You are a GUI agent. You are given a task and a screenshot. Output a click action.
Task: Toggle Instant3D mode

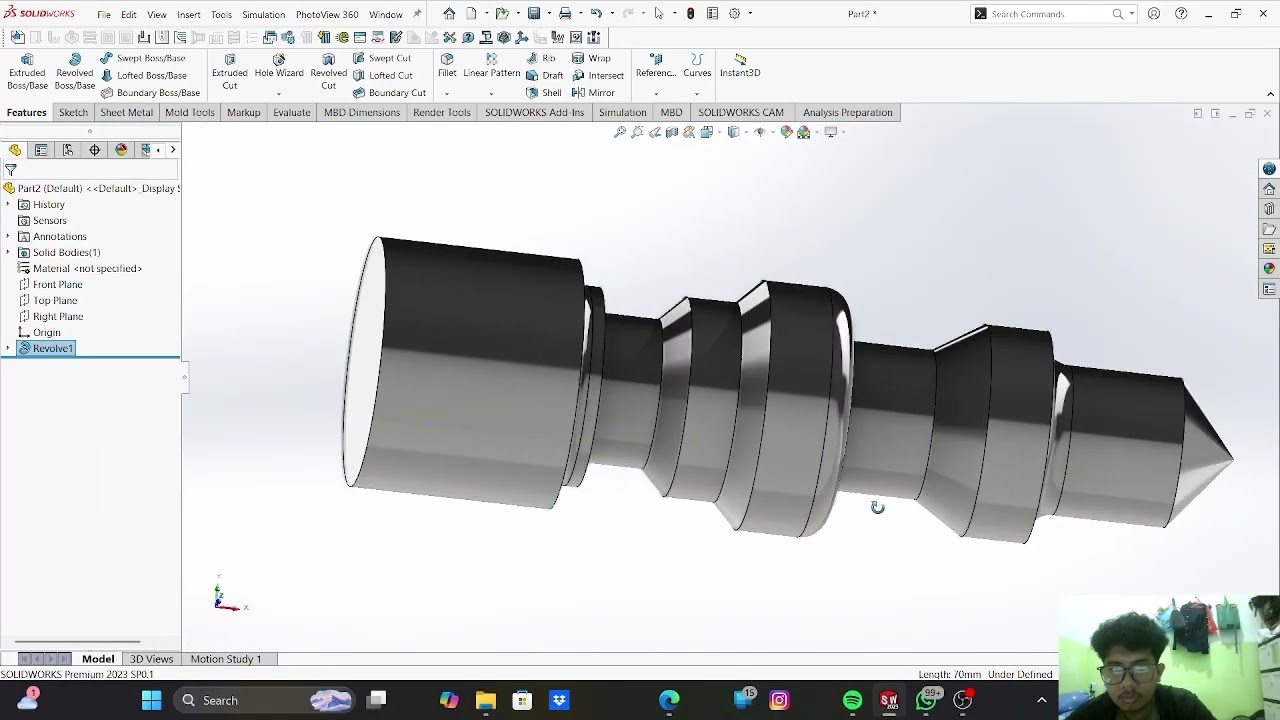tap(740, 66)
